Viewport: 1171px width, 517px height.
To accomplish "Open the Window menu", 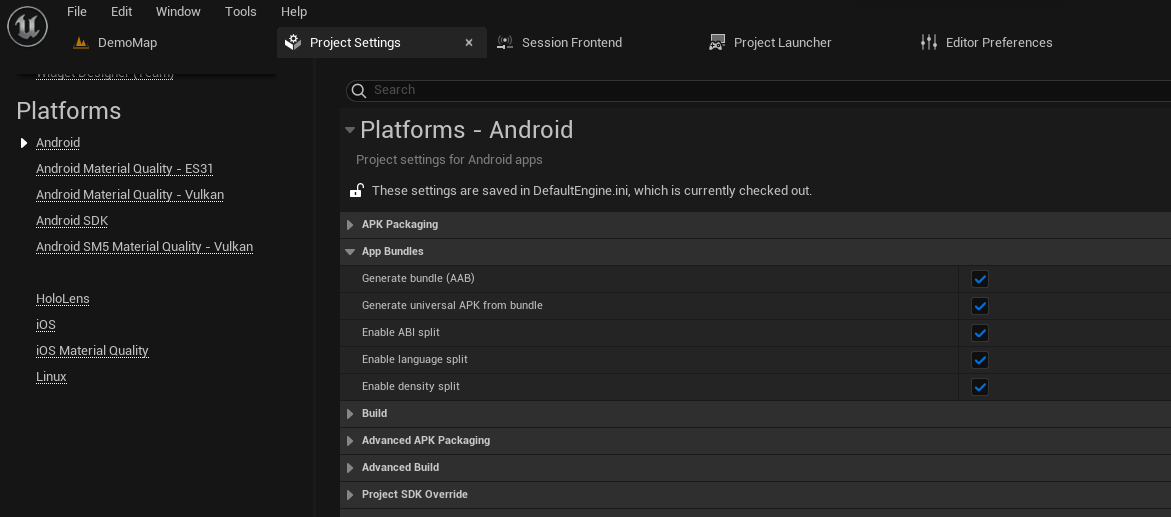I will tap(178, 11).
